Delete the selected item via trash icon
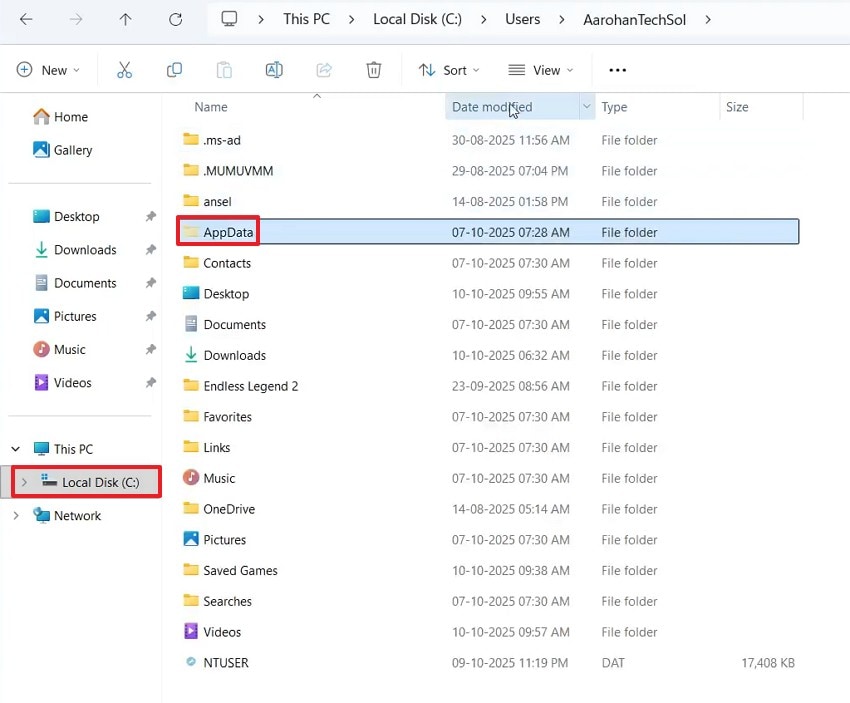This screenshot has height=703, width=850. click(x=373, y=70)
